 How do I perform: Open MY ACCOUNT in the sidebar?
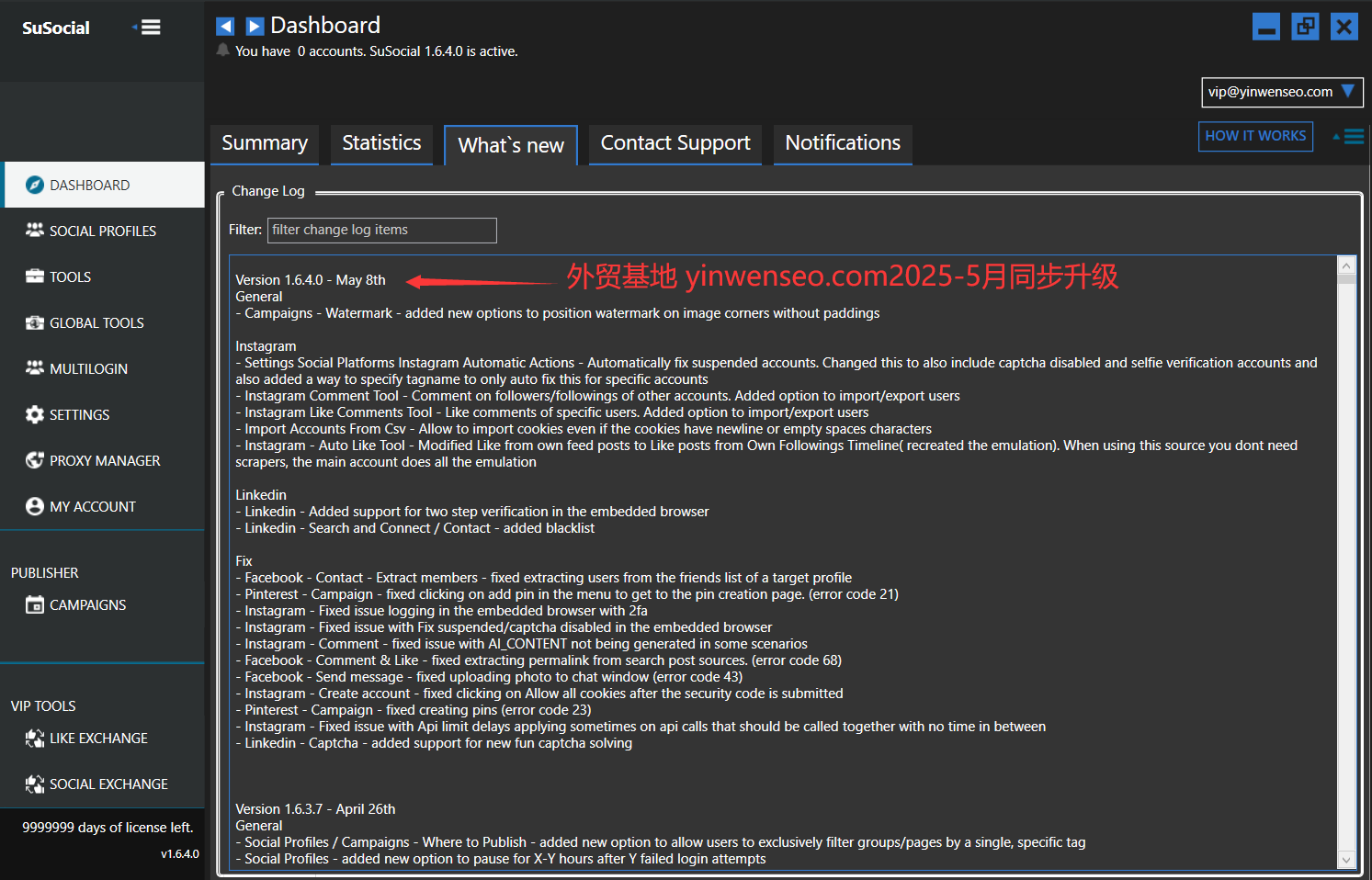coord(102,506)
